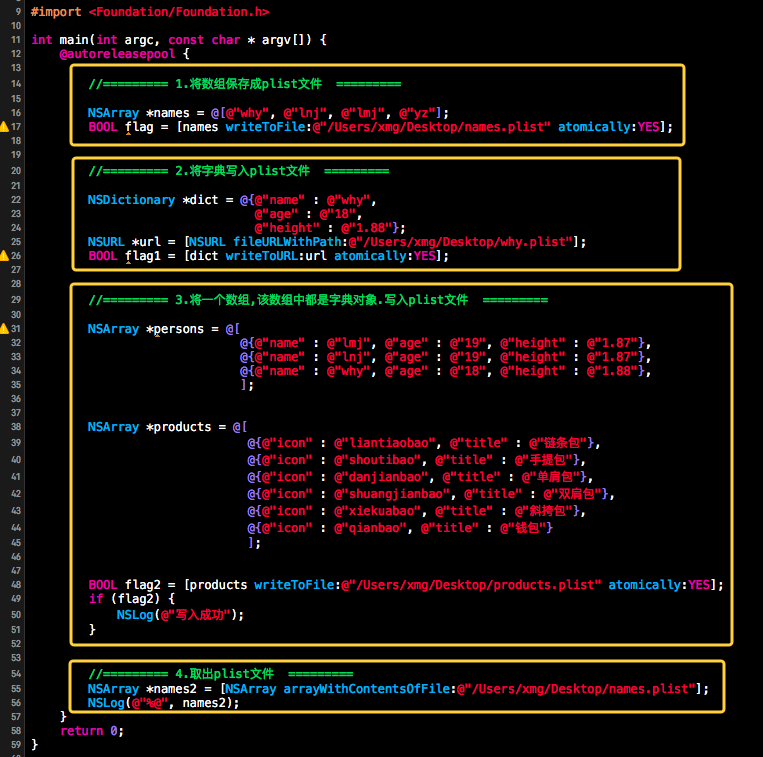
Task: Click line number 38 in the gutter
Action: (16, 427)
